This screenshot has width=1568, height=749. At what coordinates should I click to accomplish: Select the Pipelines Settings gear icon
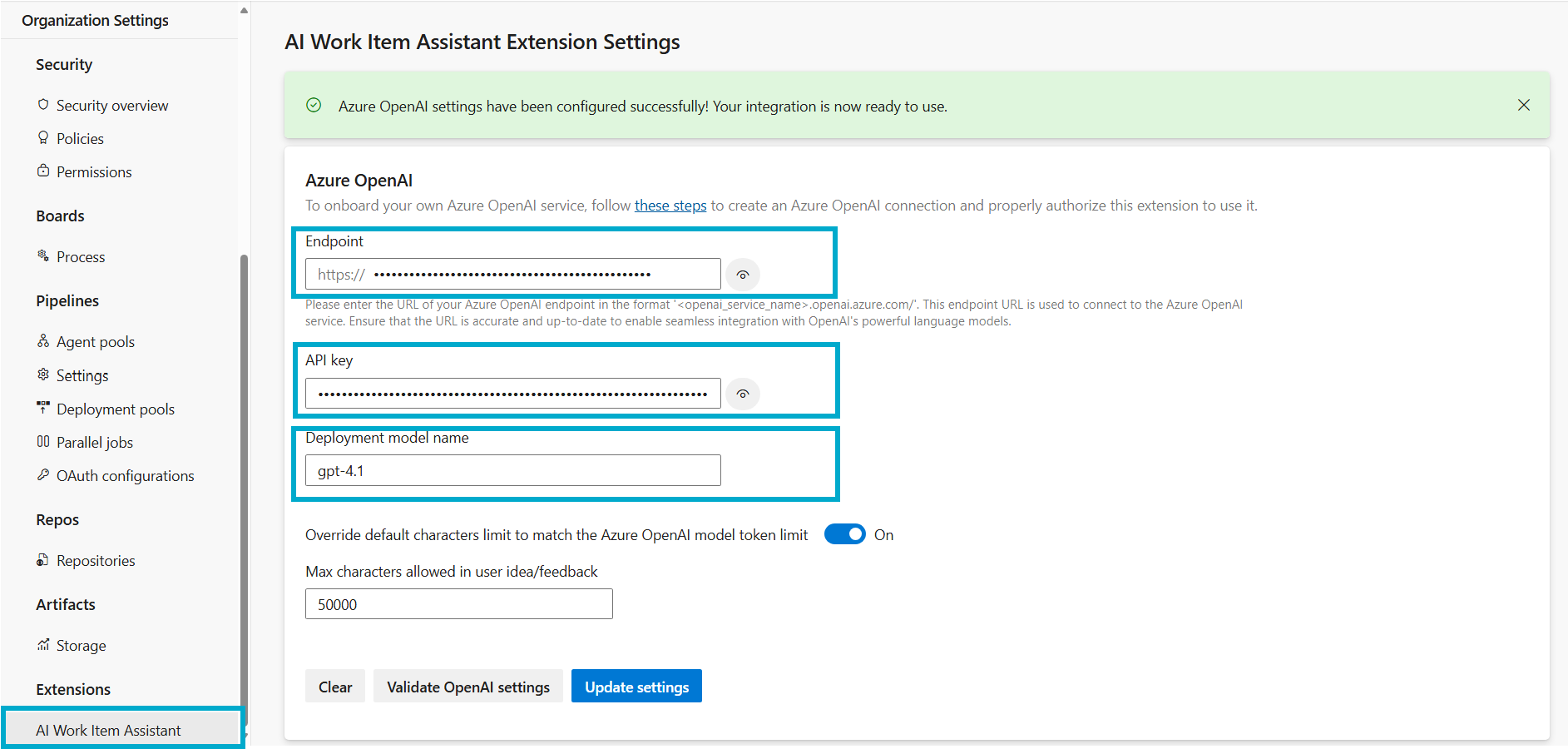(x=43, y=375)
